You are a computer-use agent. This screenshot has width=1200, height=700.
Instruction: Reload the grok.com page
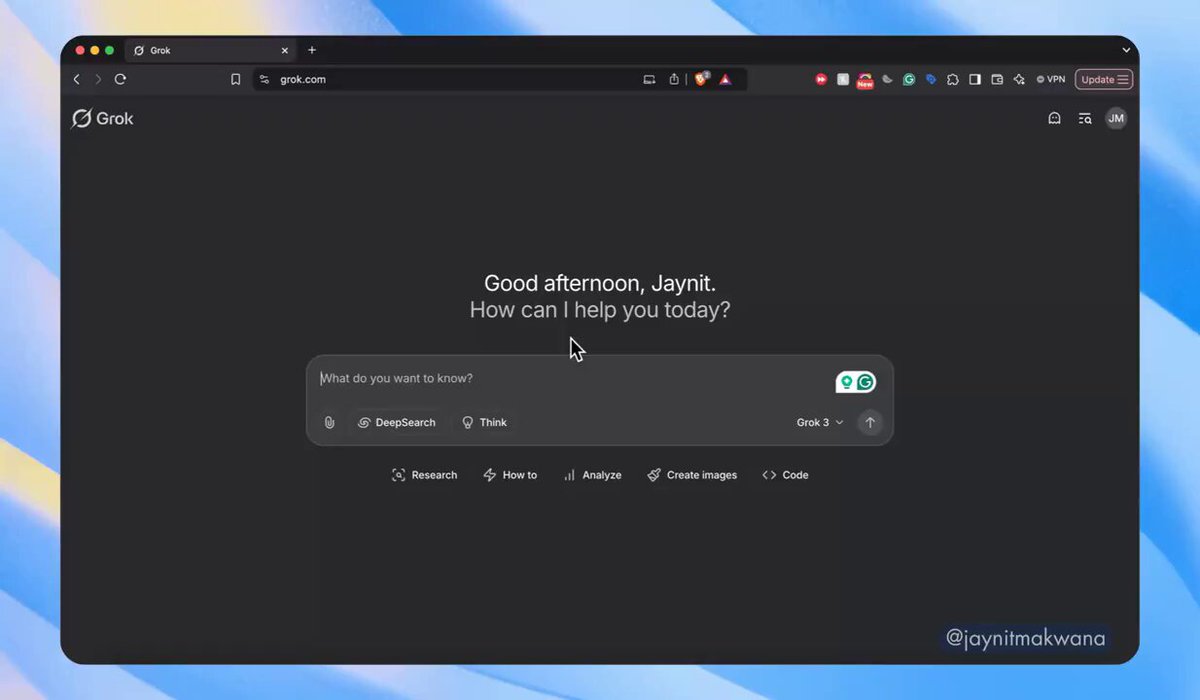coord(120,79)
